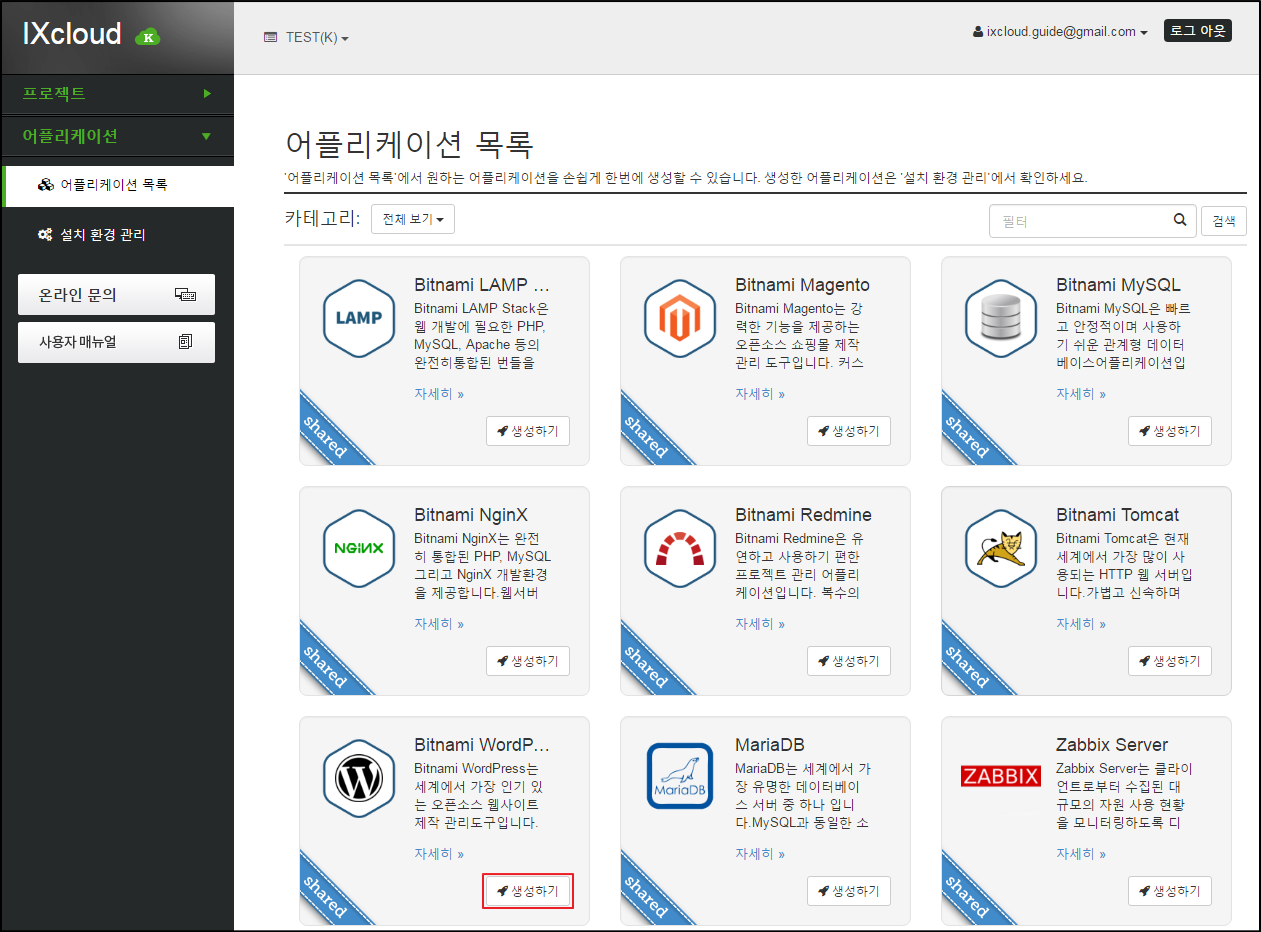Open the ixcloud.guide@gmail.com account dropdown
The image size is (1261, 932).
point(1060,32)
